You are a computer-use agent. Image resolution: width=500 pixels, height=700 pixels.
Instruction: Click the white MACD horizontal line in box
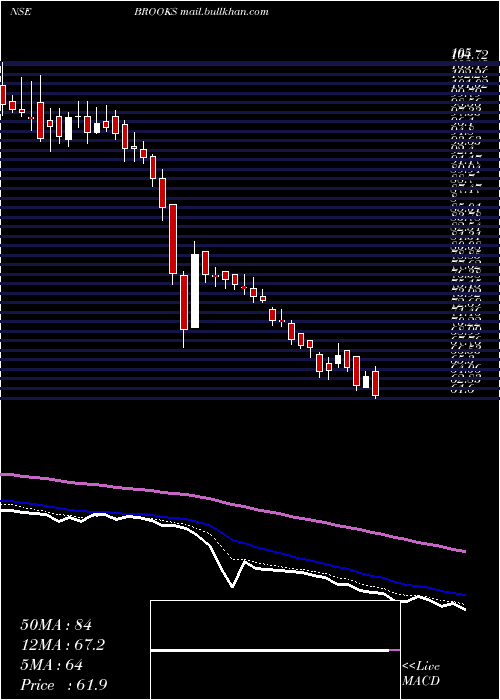click(x=270, y=650)
